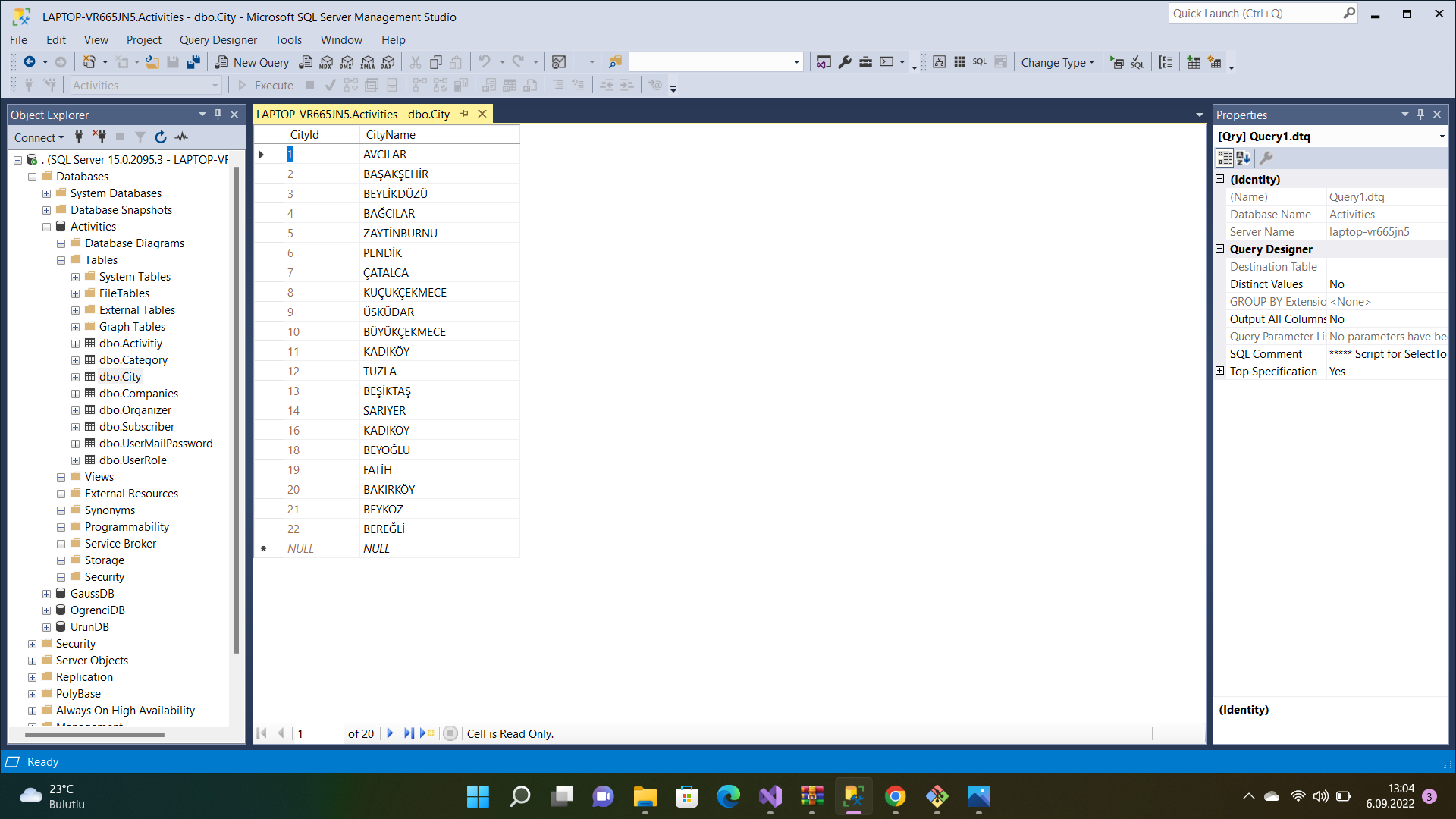
Task: Open the Change Type dropdown
Action: (1057, 62)
